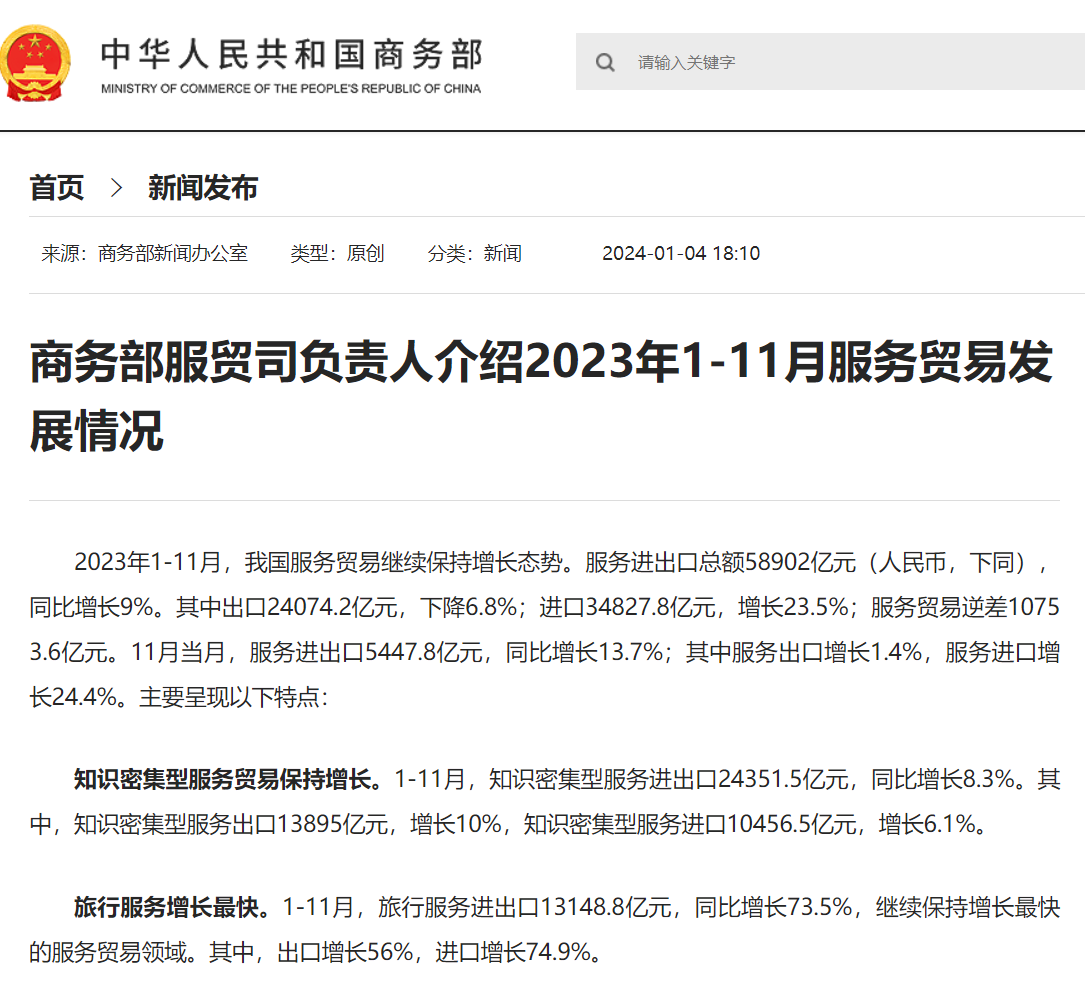
Task: Click the 2024-01-04 18:10 publish timestamp
Action: tap(681, 253)
